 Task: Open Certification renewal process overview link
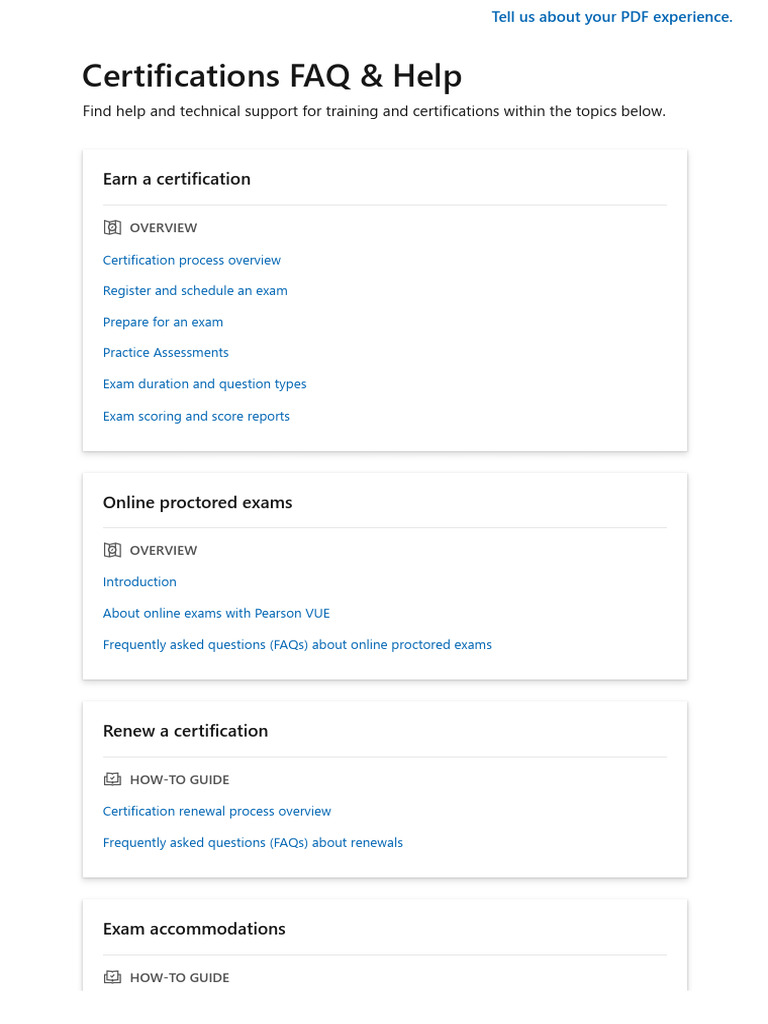pyautogui.click(x=217, y=811)
